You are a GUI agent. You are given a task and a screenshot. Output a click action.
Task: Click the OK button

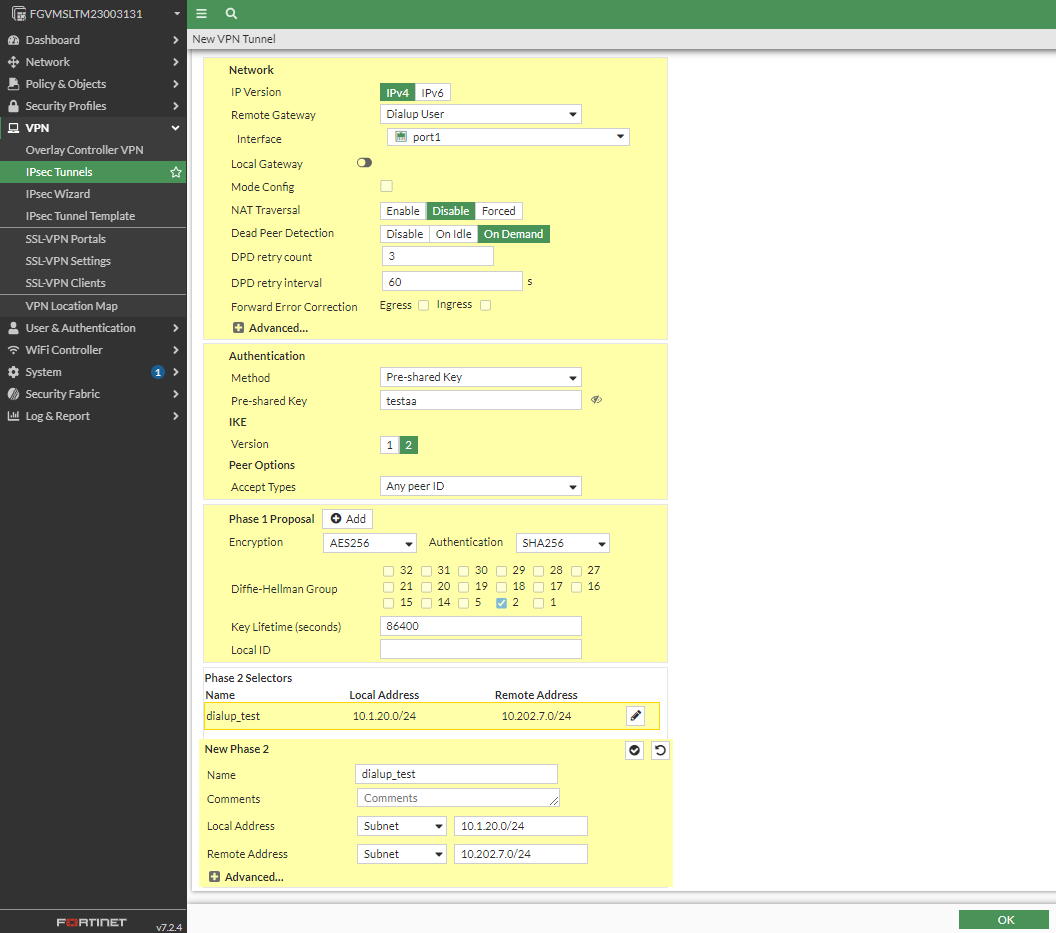pyautogui.click(x=1004, y=920)
